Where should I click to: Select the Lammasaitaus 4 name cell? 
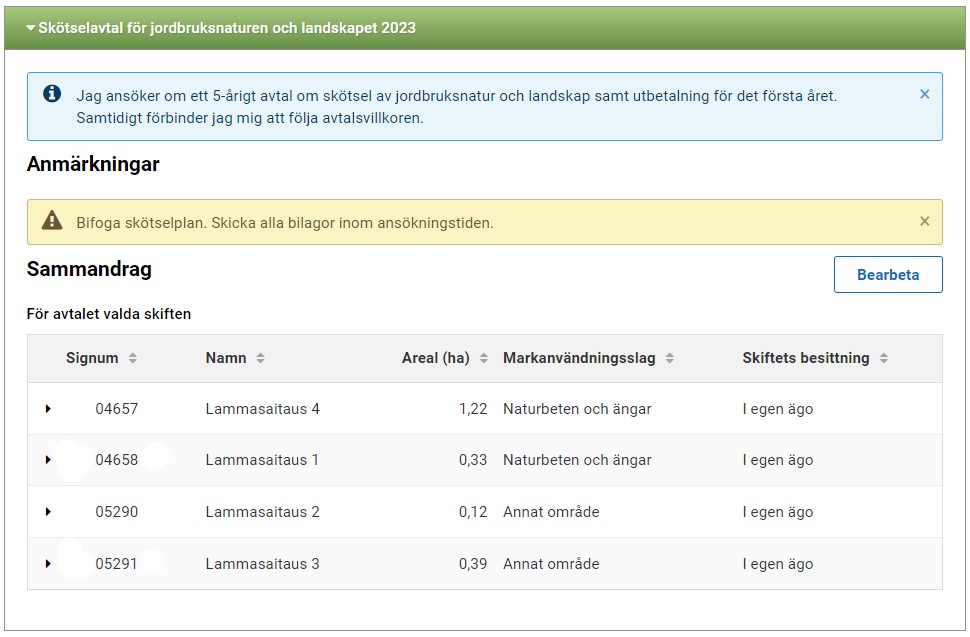[262, 409]
